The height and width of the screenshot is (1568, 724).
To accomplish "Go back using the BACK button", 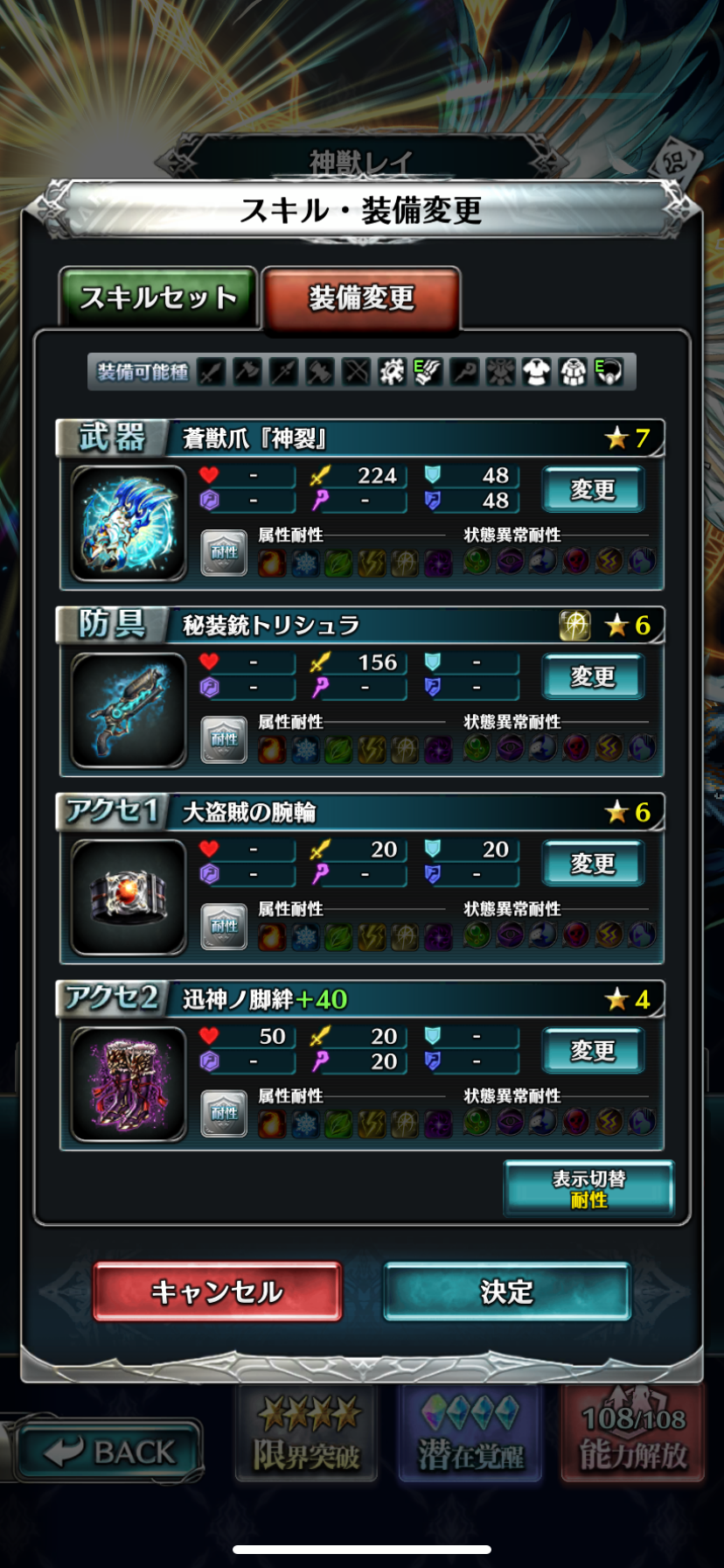I will (x=109, y=1452).
